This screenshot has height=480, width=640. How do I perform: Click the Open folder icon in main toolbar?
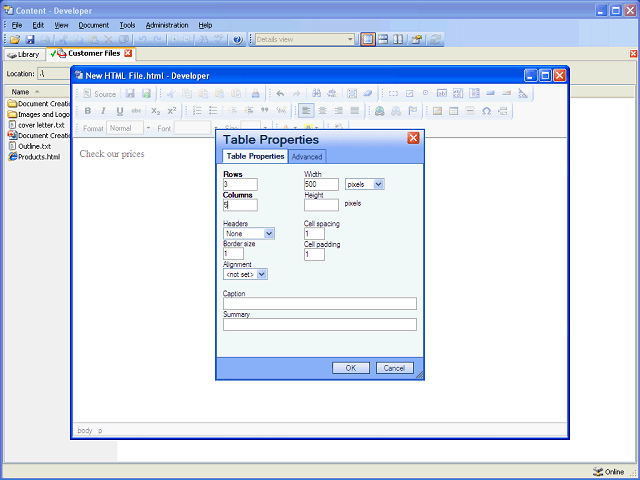click(15, 40)
